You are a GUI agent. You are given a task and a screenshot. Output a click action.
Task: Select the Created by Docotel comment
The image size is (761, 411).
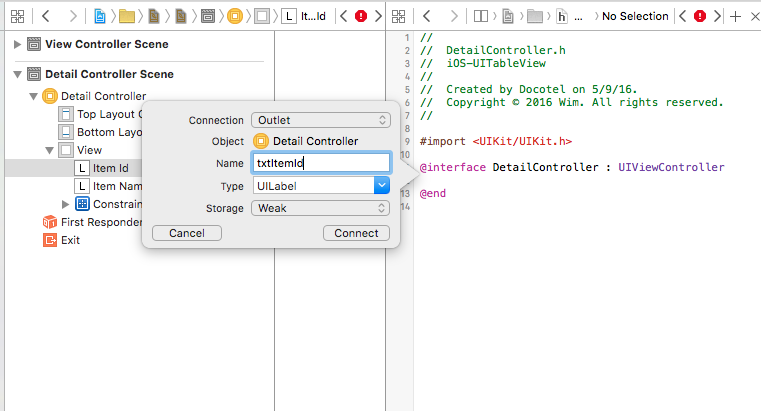pos(529,89)
